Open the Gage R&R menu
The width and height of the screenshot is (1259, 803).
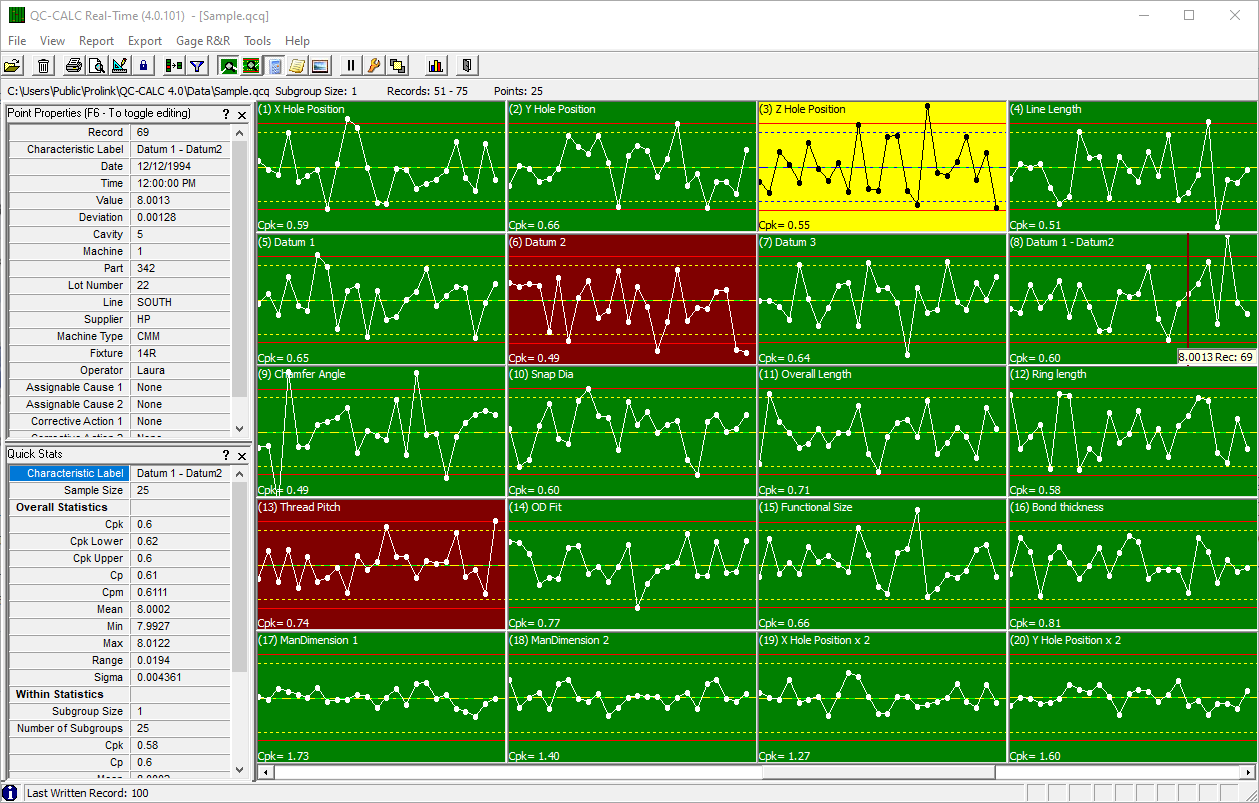point(202,41)
